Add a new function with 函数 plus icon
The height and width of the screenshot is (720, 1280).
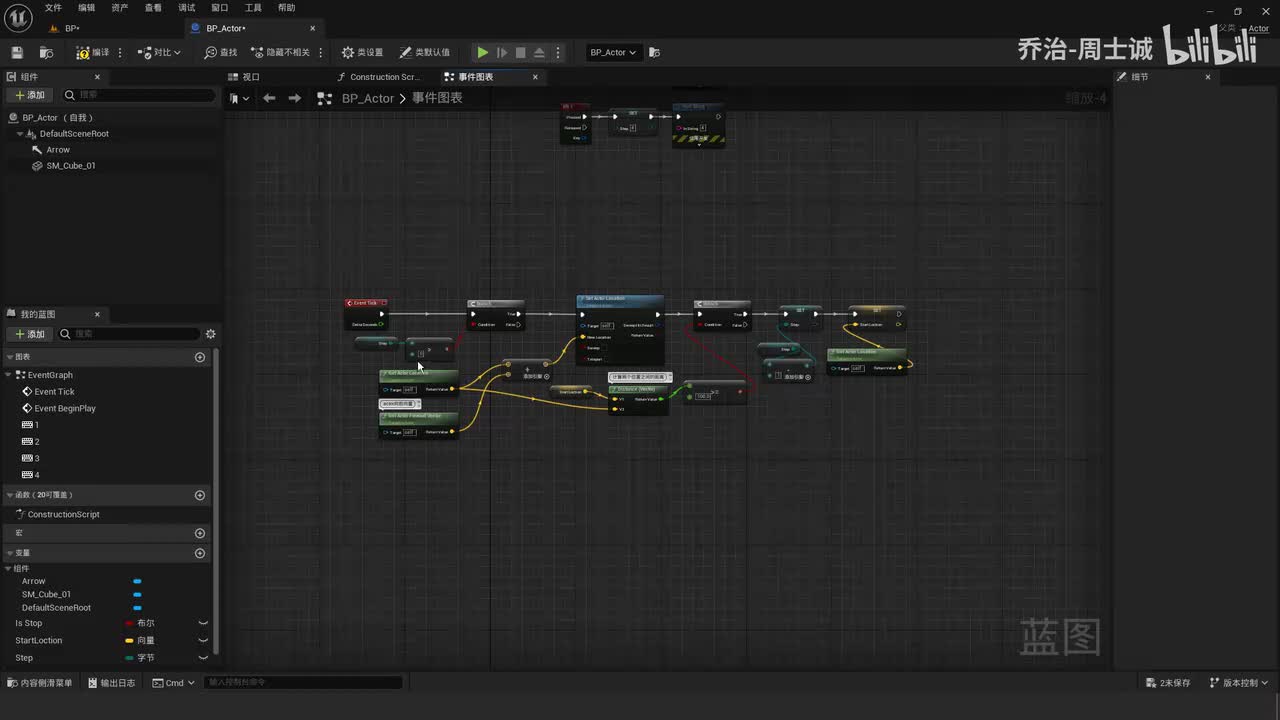tap(200, 495)
